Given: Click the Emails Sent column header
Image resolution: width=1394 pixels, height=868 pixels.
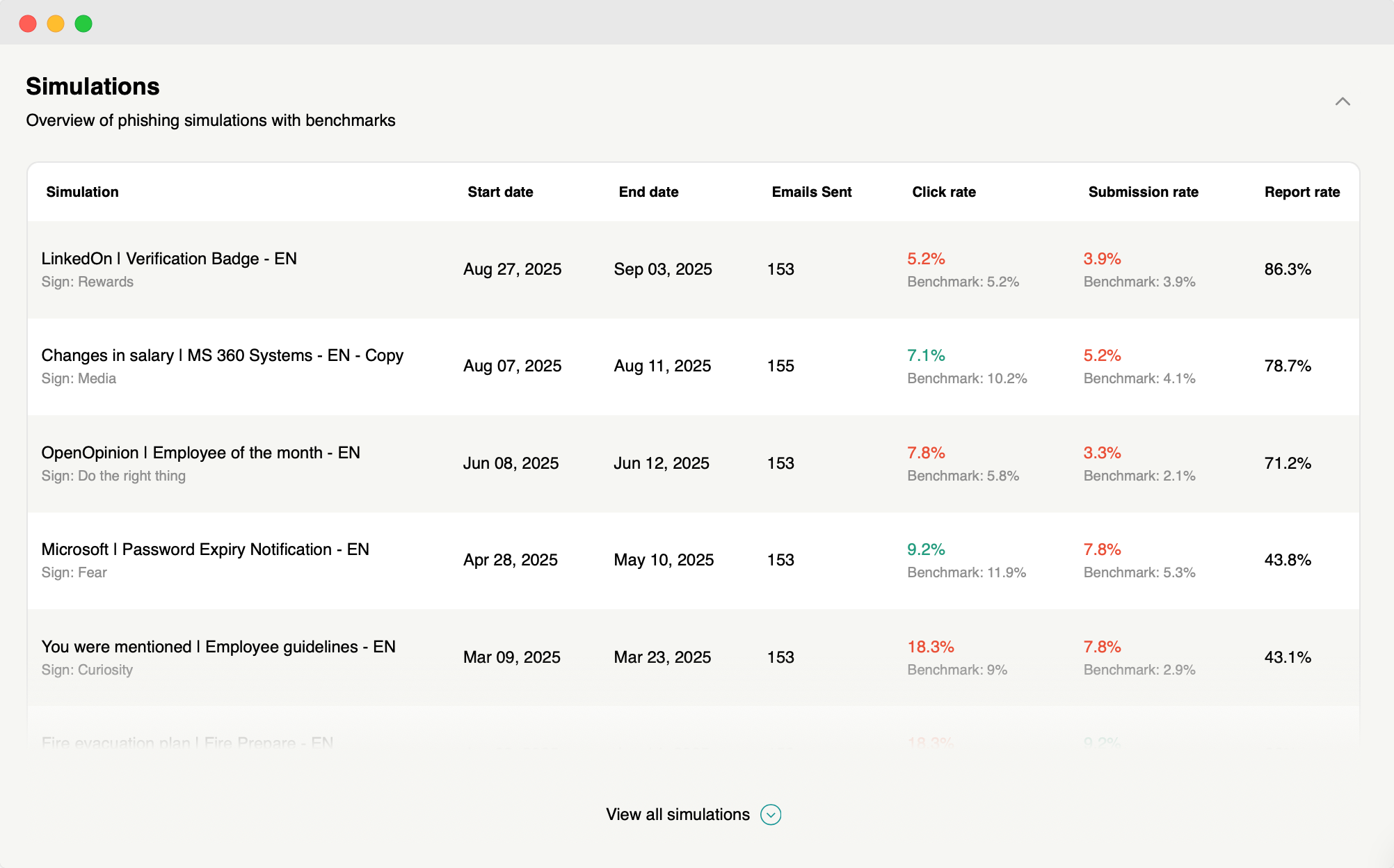Looking at the screenshot, I should click(x=811, y=192).
